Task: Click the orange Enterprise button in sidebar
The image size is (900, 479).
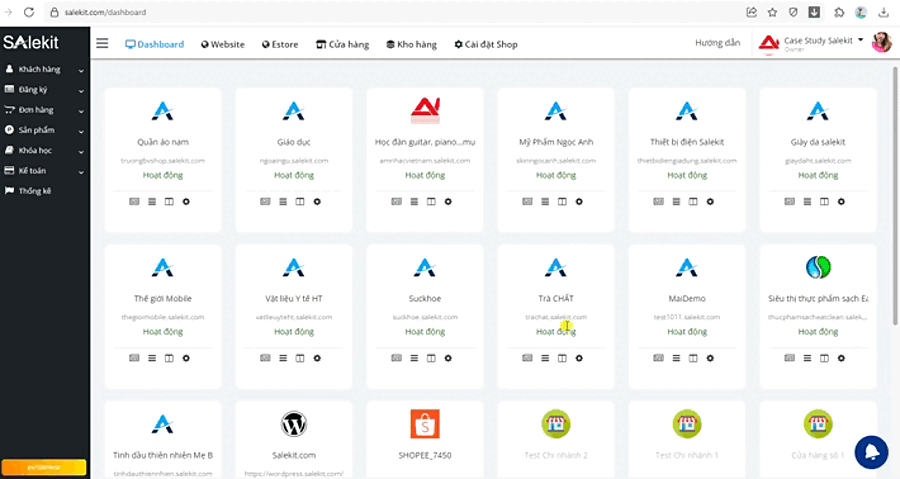Action: (44, 468)
